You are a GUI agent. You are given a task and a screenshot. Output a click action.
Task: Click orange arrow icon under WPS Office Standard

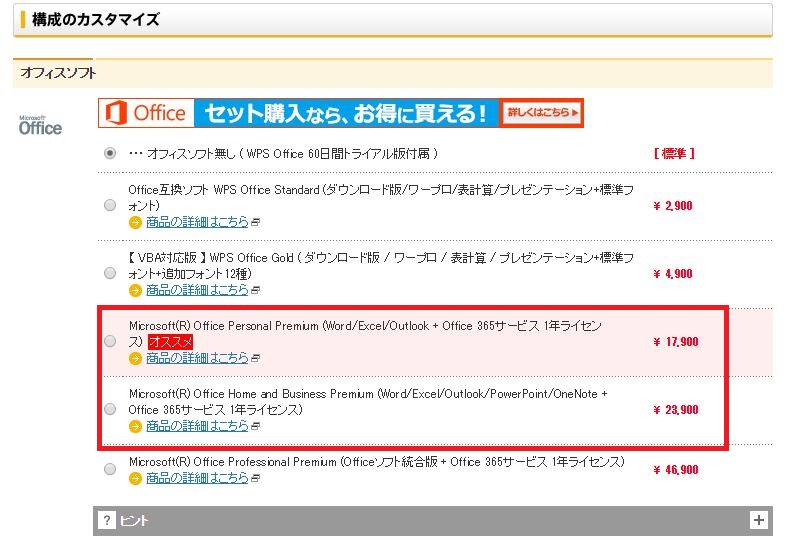coord(135,222)
